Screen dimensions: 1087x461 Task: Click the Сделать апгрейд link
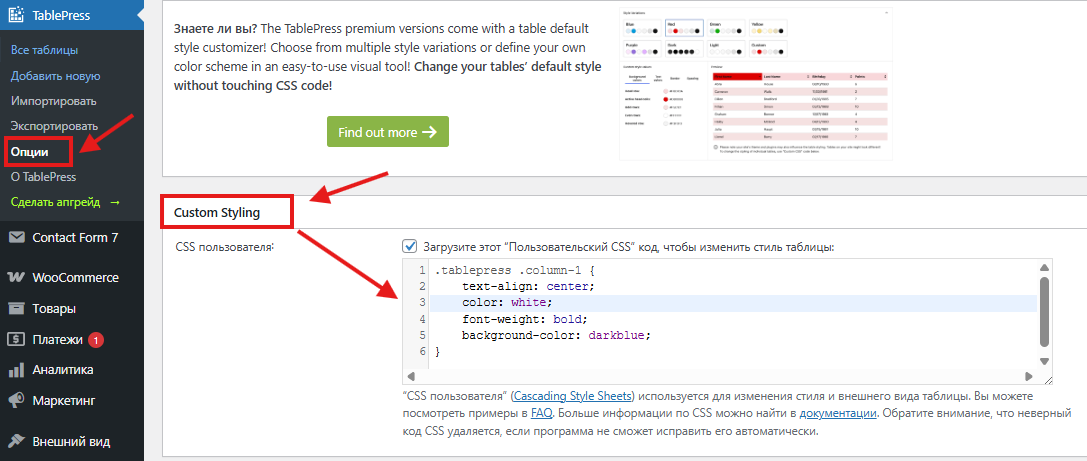point(65,202)
